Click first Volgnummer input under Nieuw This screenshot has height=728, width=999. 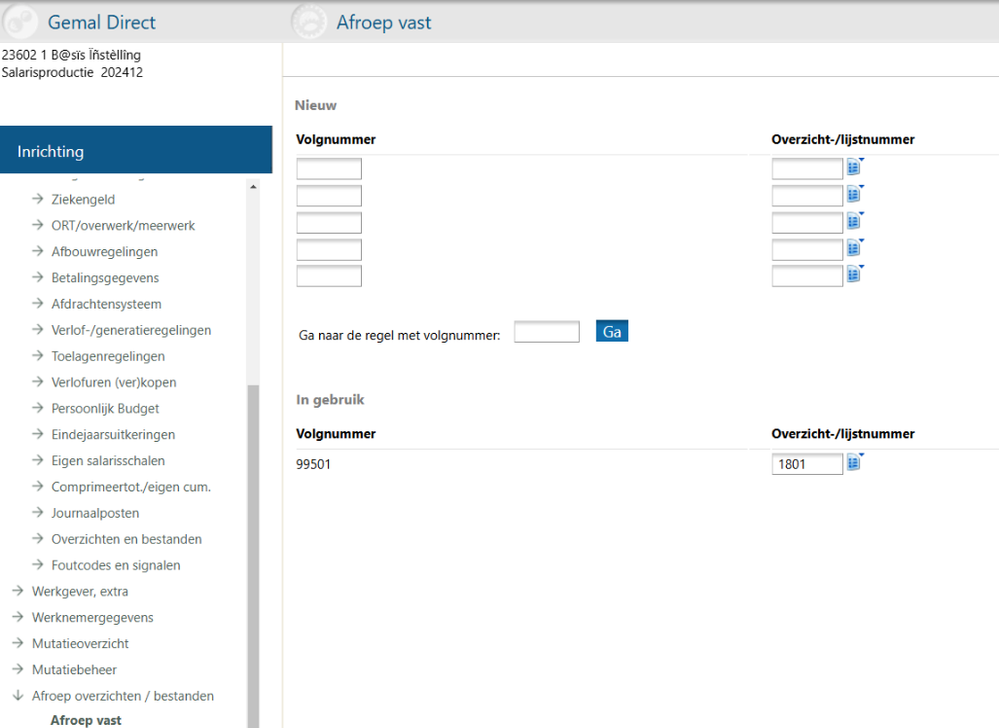(x=329, y=169)
